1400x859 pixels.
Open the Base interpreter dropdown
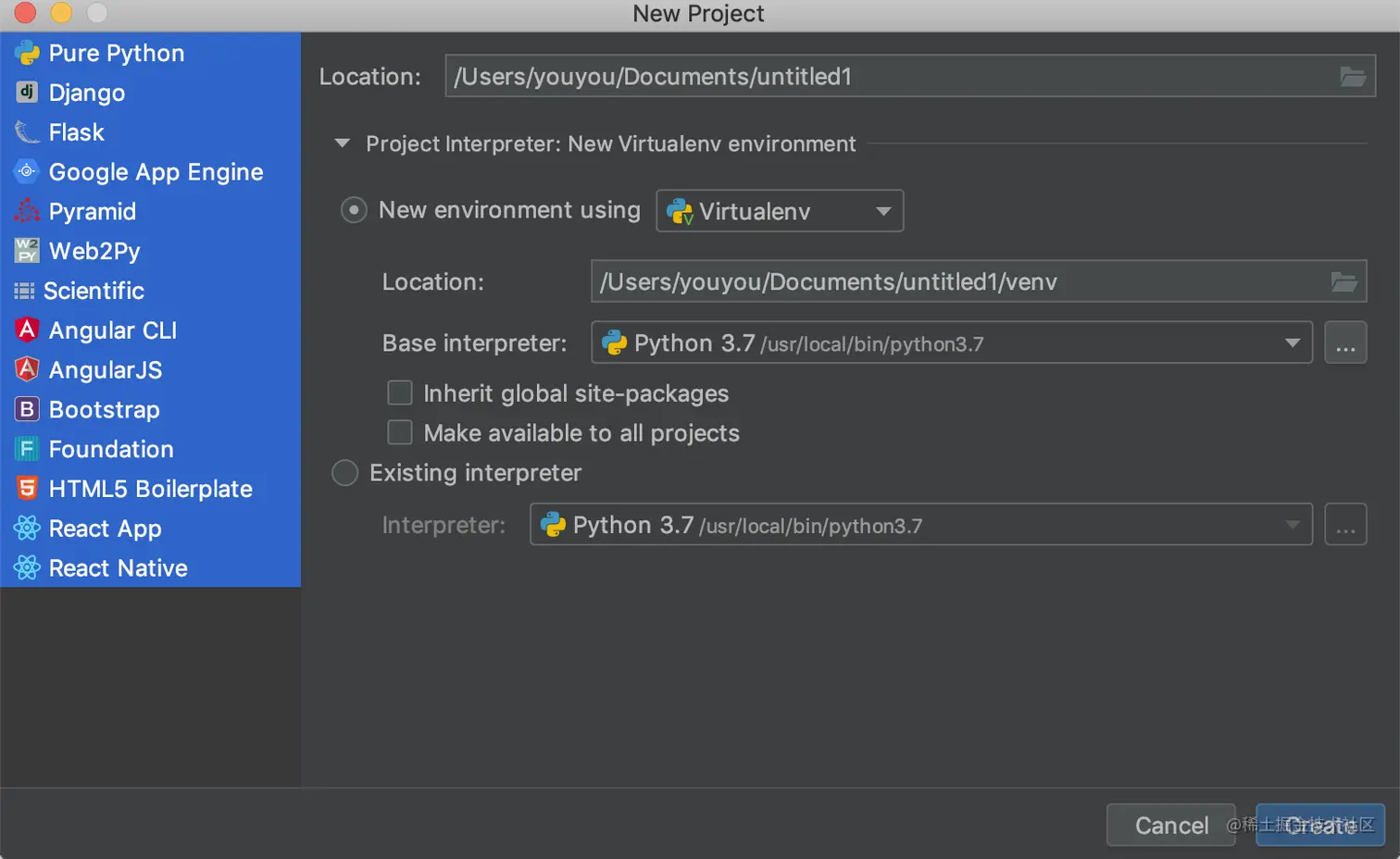click(x=952, y=342)
